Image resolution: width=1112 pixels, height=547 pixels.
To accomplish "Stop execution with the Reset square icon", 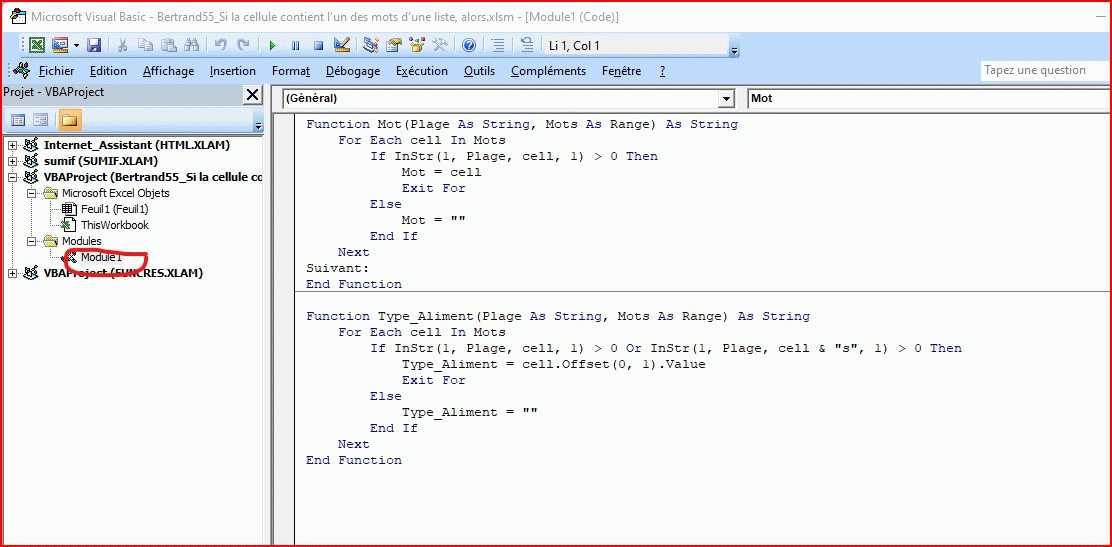I will 318,45.
